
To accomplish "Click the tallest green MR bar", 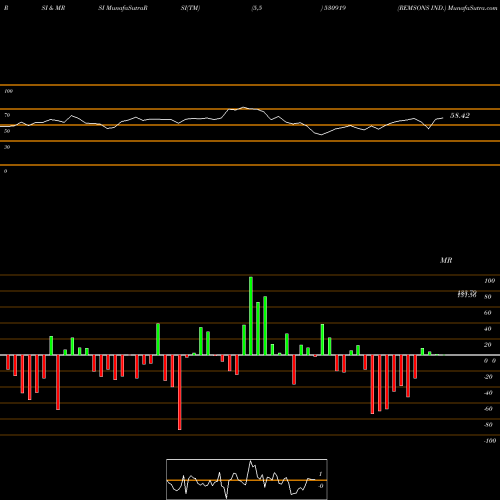I will point(251,316).
